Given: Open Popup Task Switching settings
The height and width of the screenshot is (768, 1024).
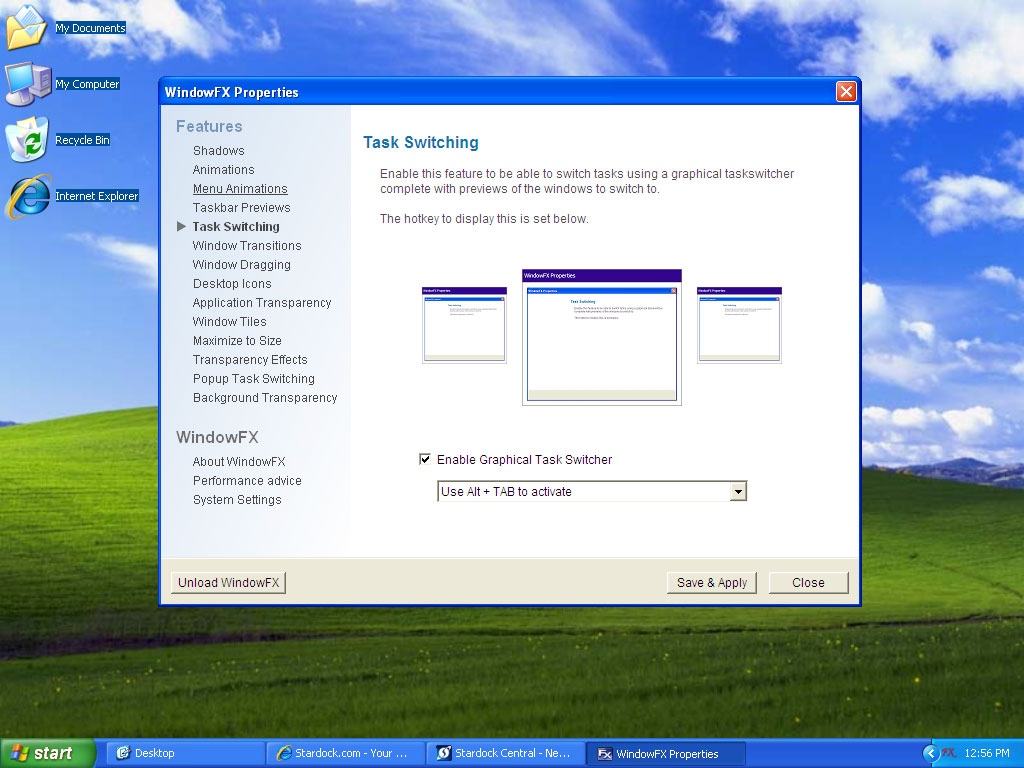Looking at the screenshot, I should click(253, 379).
